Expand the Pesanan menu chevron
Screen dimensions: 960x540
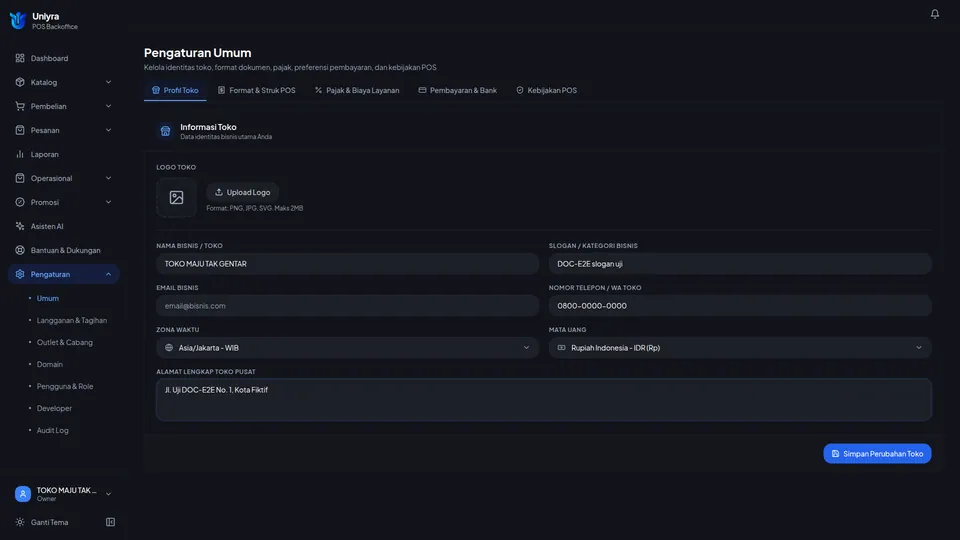click(x=108, y=130)
